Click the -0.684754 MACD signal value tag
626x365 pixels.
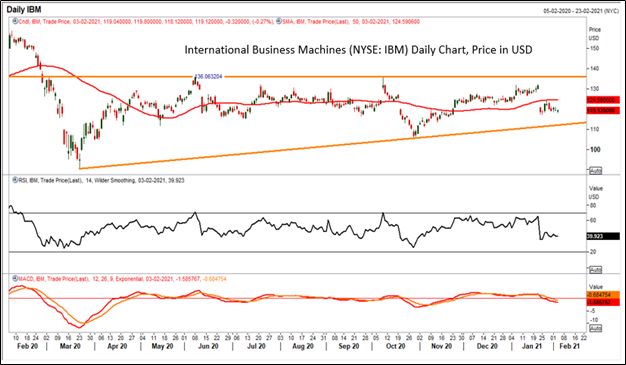[603, 295]
